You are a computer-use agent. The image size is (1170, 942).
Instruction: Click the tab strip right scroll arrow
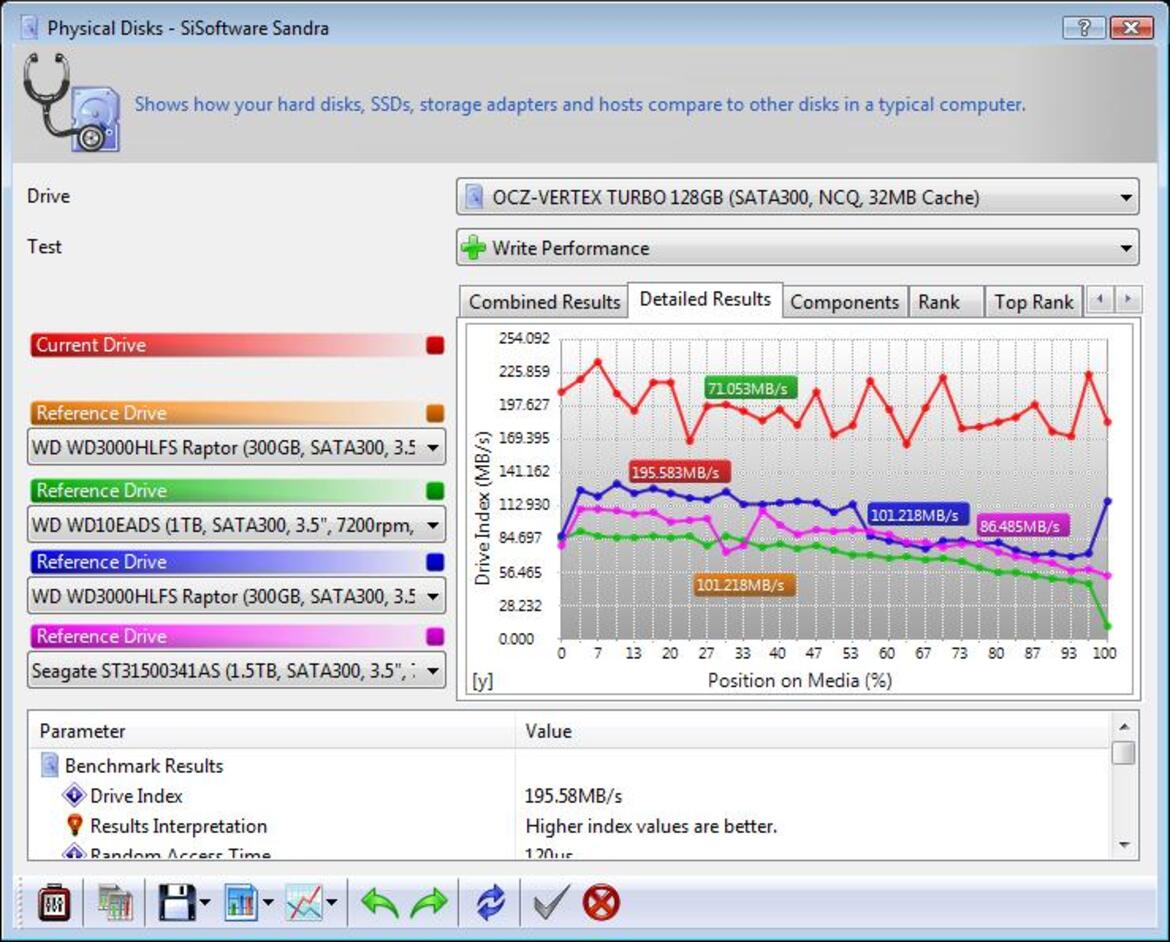1127,299
